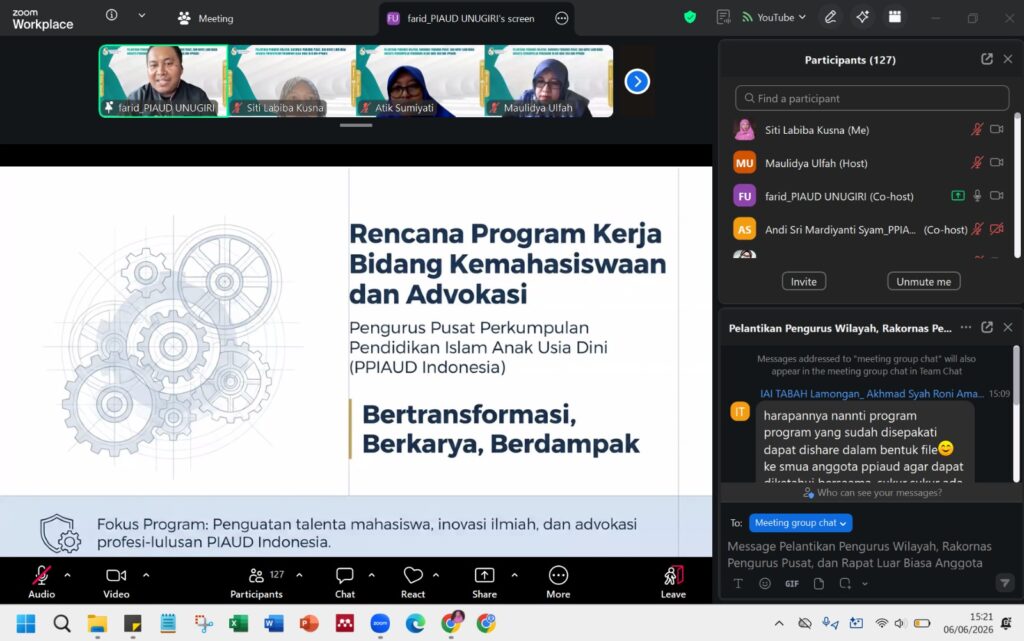Screen dimensions: 1024x641
Task: Toggle microphone icon on farid_PIAUD UNUGIRI row
Action: pos(977,196)
